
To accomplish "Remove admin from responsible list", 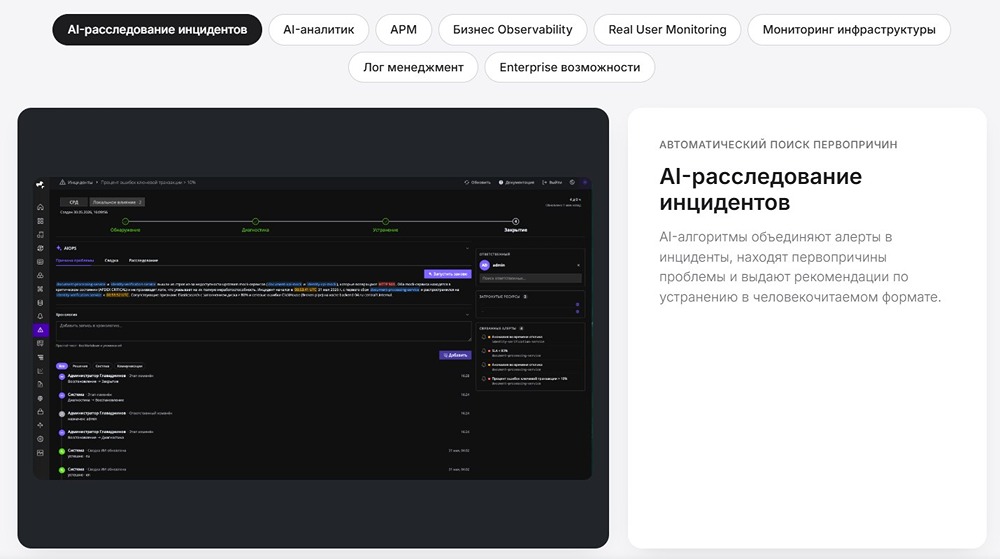I will click(578, 265).
